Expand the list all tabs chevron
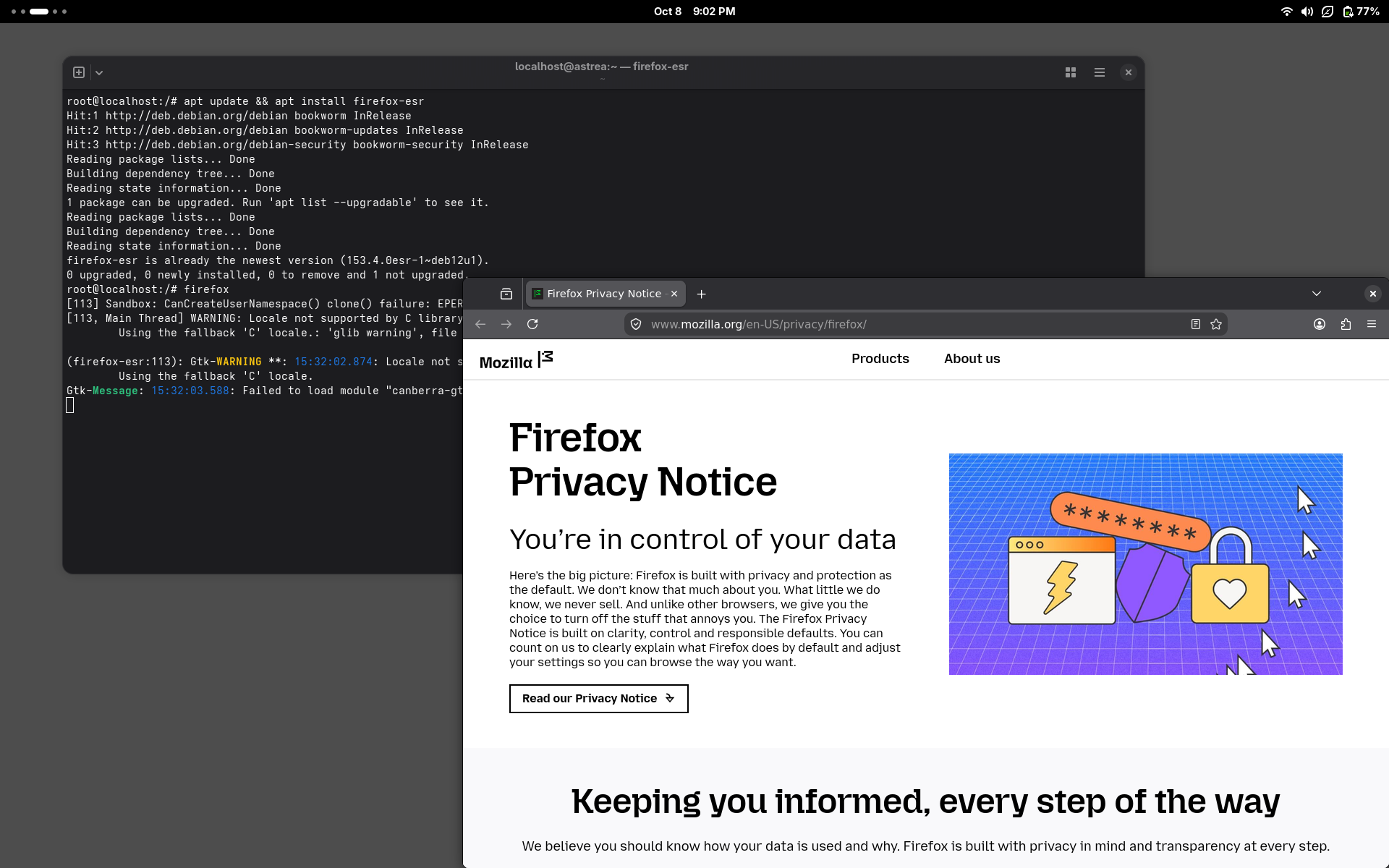The width and height of the screenshot is (1389, 868). coord(1317,294)
